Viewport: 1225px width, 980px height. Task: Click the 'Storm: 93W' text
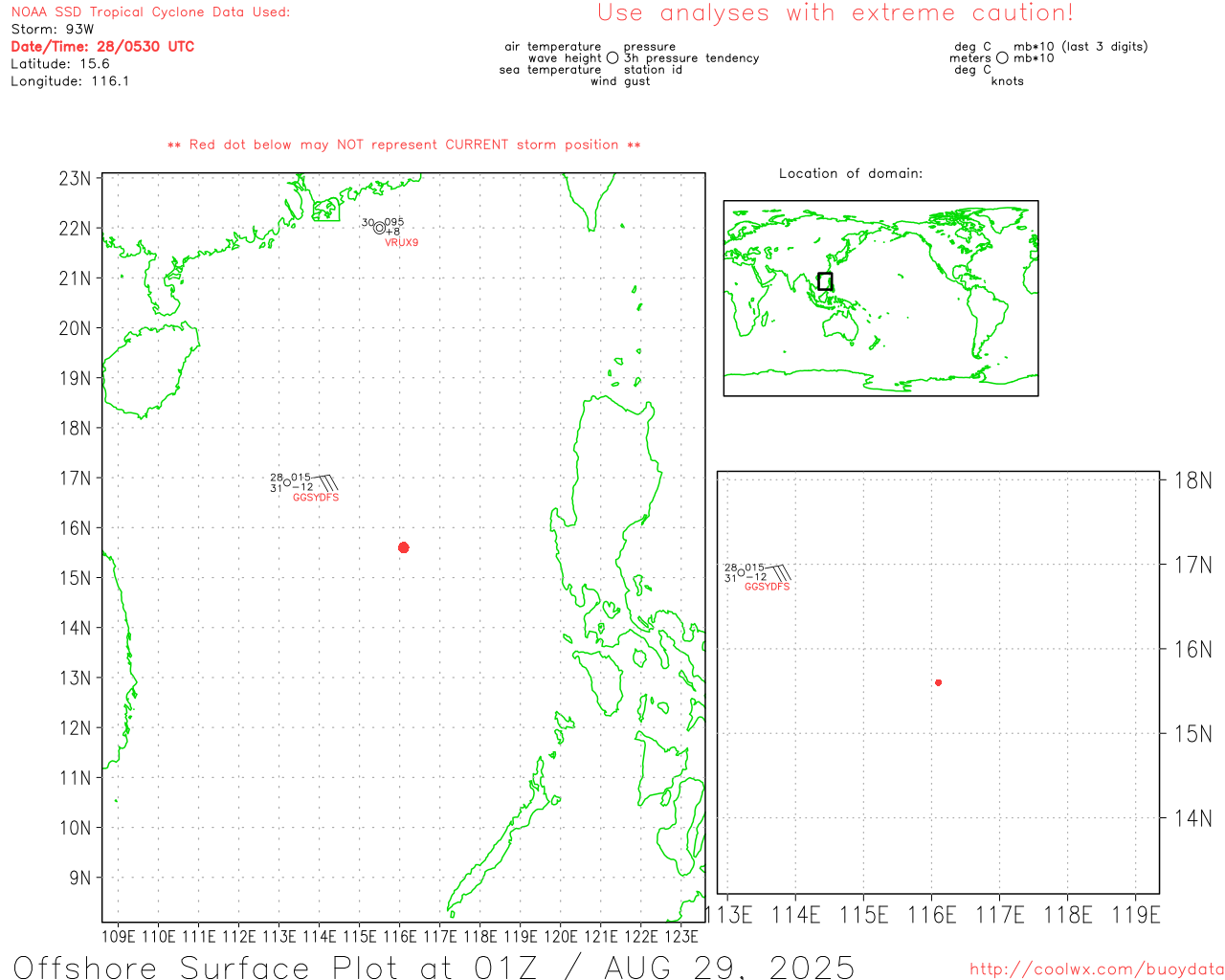tap(53, 30)
